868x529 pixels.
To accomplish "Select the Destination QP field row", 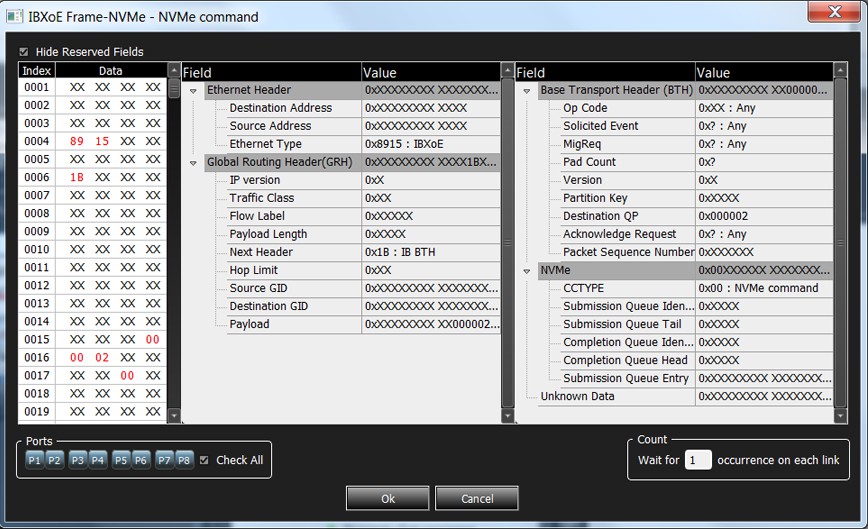I will click(696, 216).
